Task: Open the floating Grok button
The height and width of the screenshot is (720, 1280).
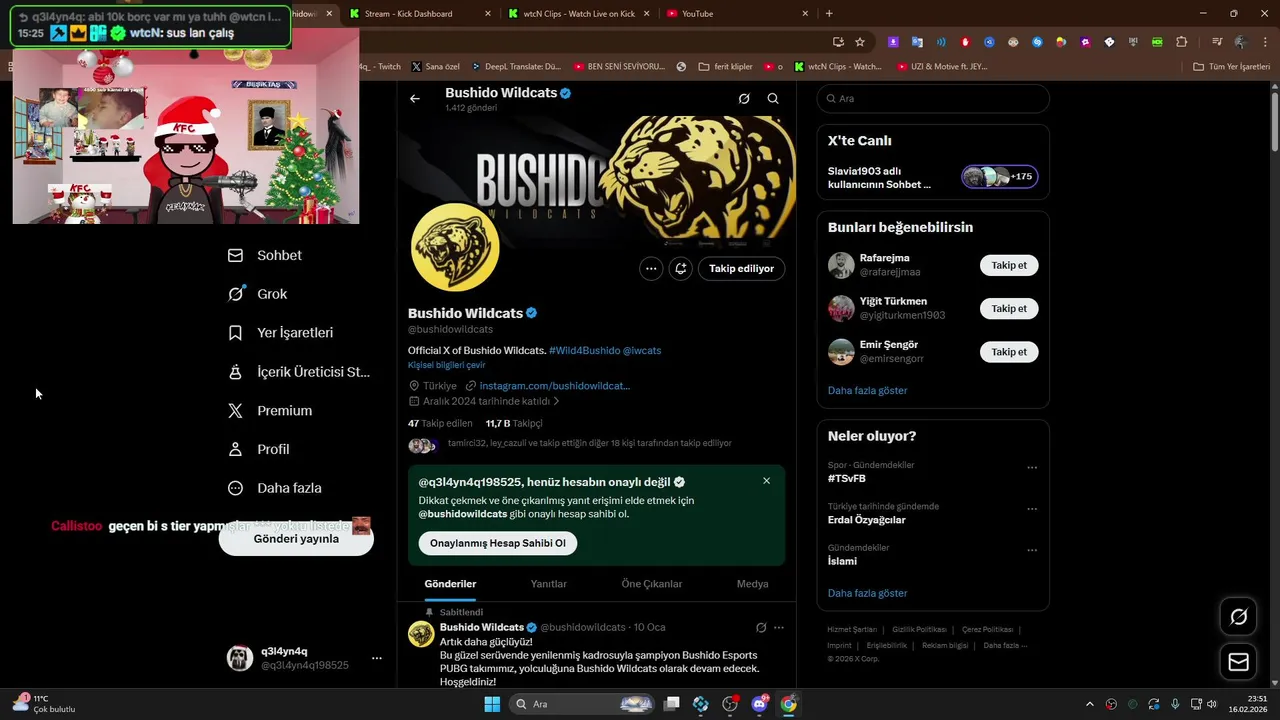Action: click(1238, 617)
